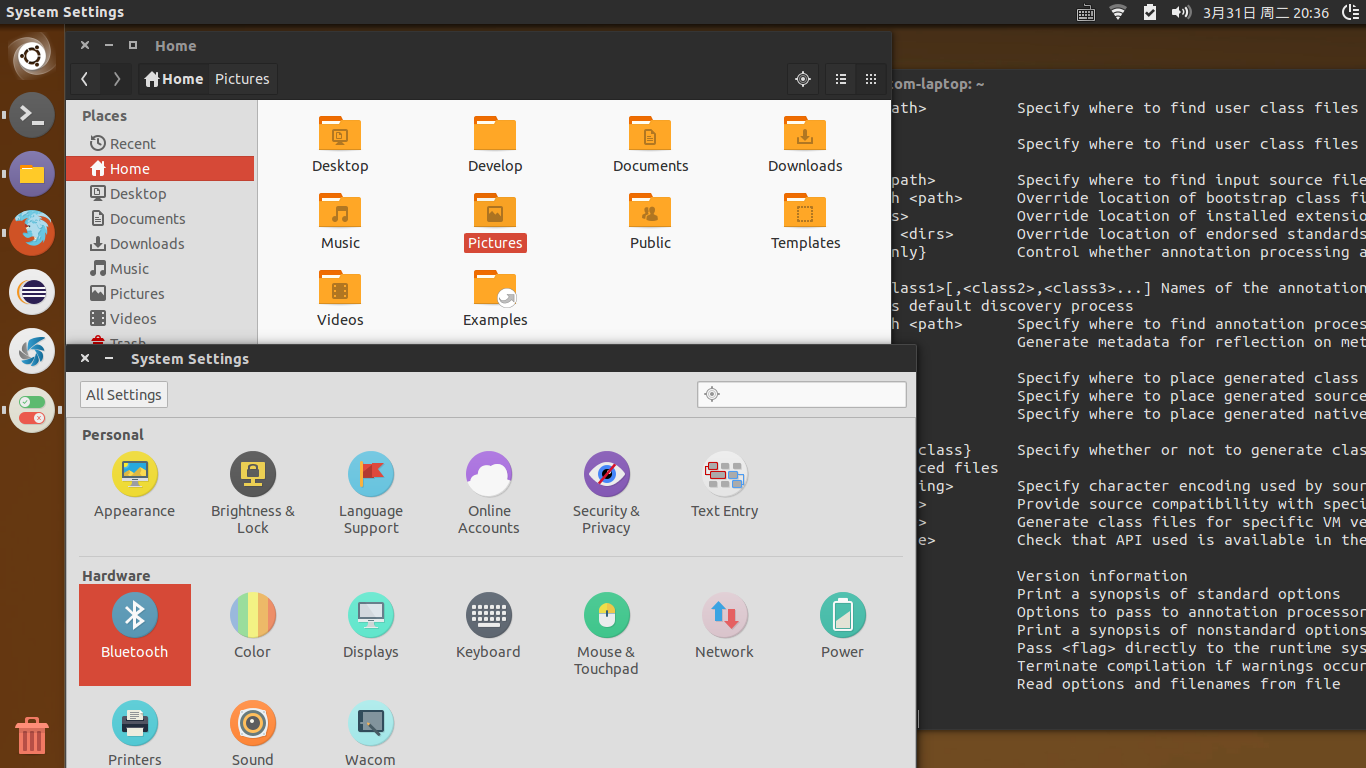
Task: Select the Develop folder
Action: pos(495,144)
